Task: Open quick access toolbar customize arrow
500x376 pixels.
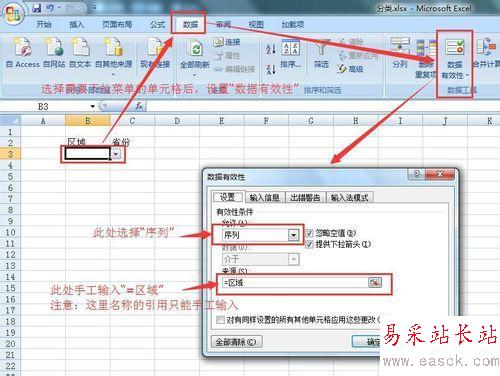Action: (95, 8)
